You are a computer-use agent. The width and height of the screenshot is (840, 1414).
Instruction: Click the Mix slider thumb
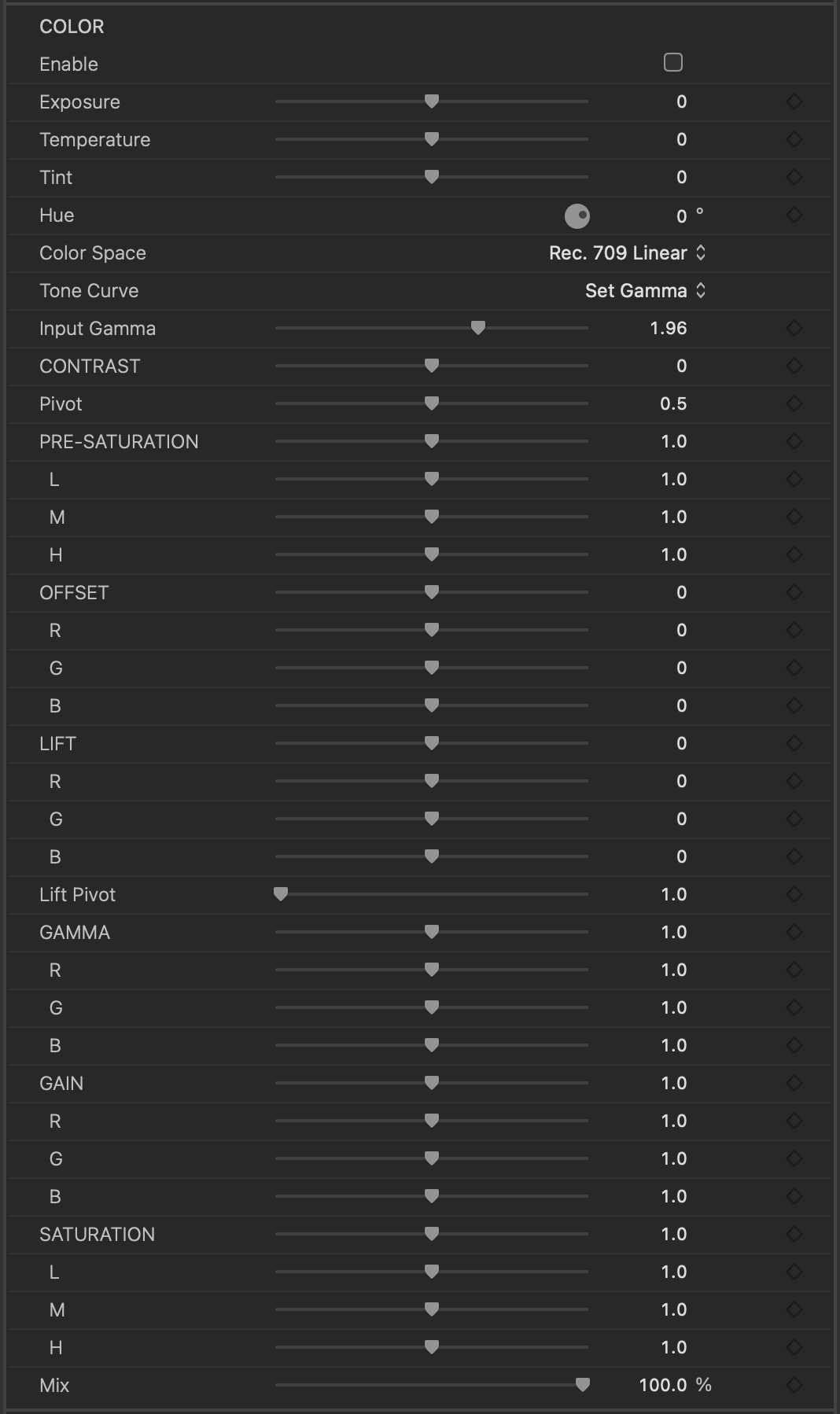(x=583, y=1385)
